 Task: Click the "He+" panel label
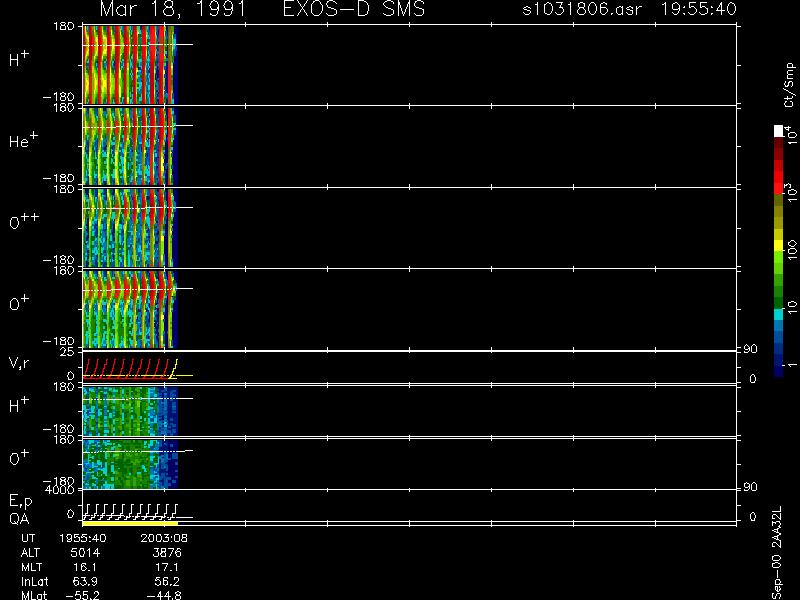23,140
